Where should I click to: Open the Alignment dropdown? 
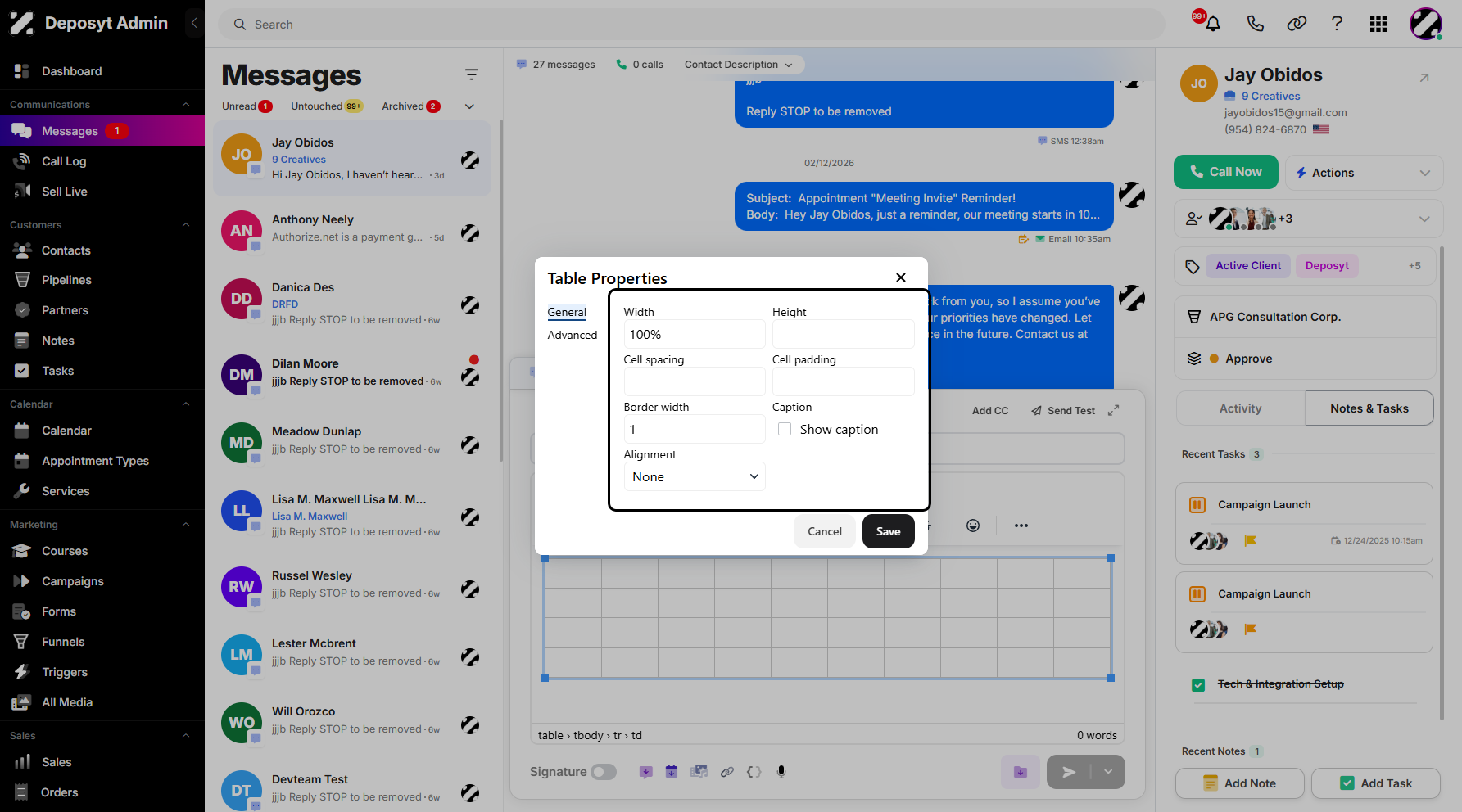[x=695, y=476]
